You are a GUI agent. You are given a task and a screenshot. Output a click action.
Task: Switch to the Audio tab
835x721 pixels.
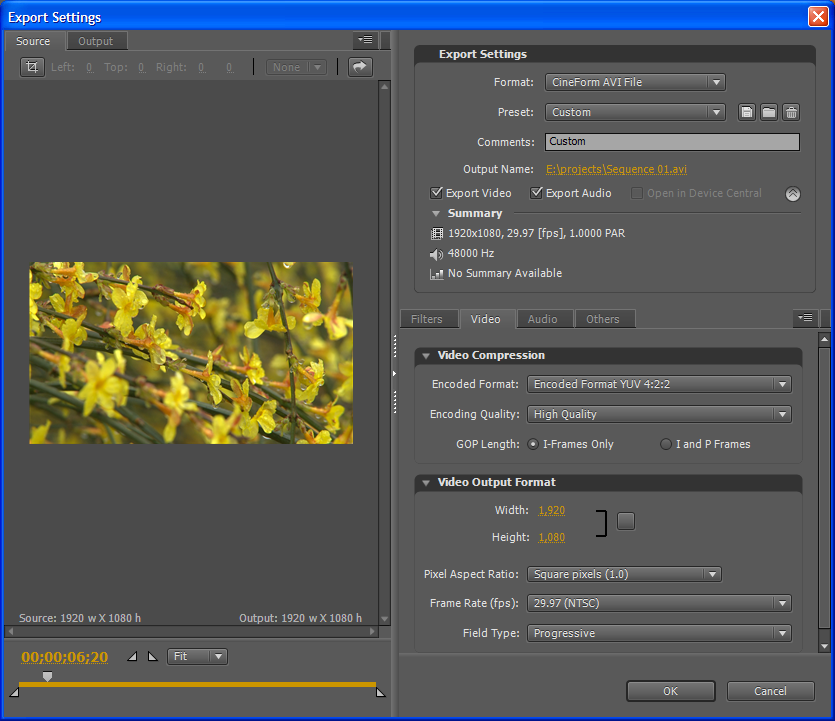(x=542, y=319)
